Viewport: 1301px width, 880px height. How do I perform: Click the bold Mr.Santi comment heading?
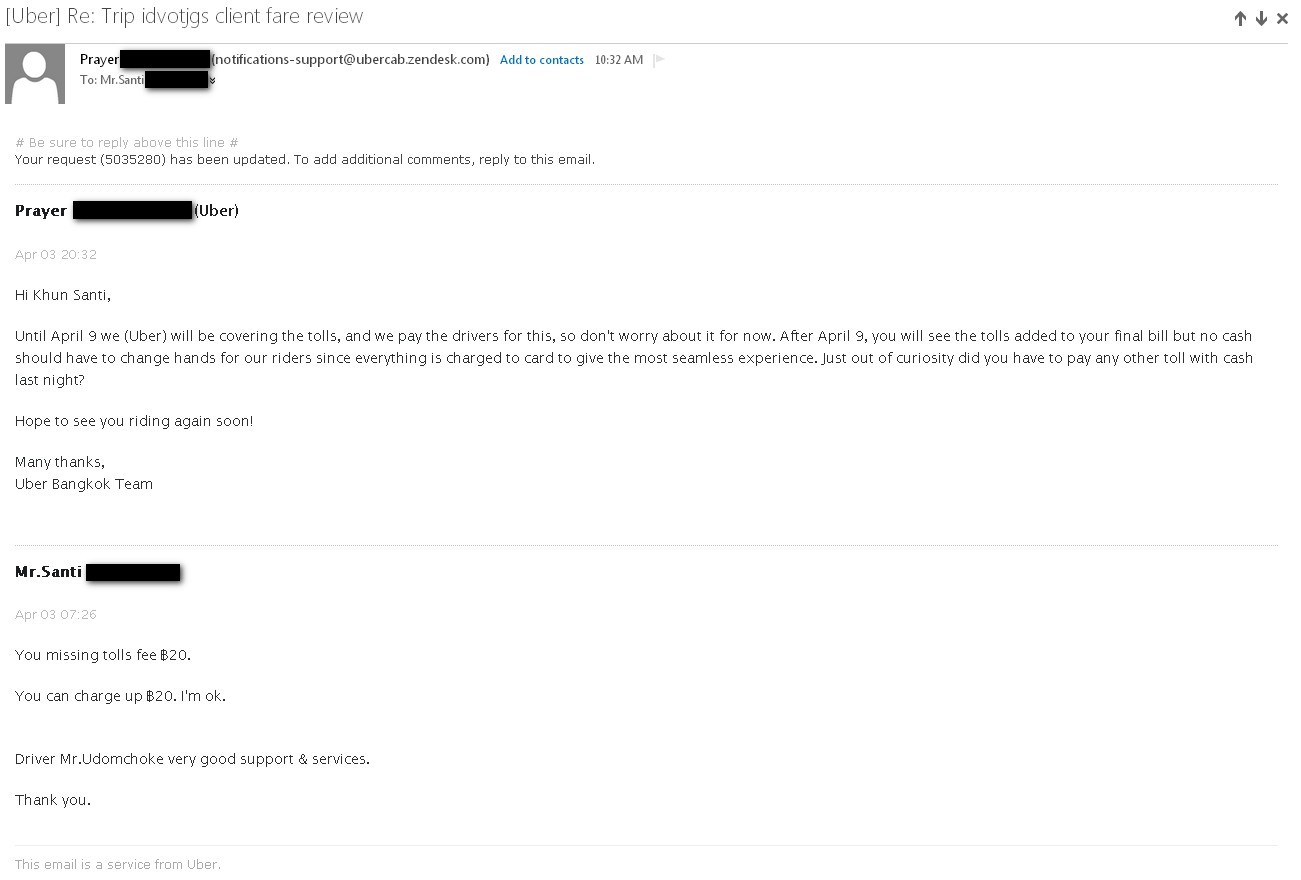pos(97,572)
